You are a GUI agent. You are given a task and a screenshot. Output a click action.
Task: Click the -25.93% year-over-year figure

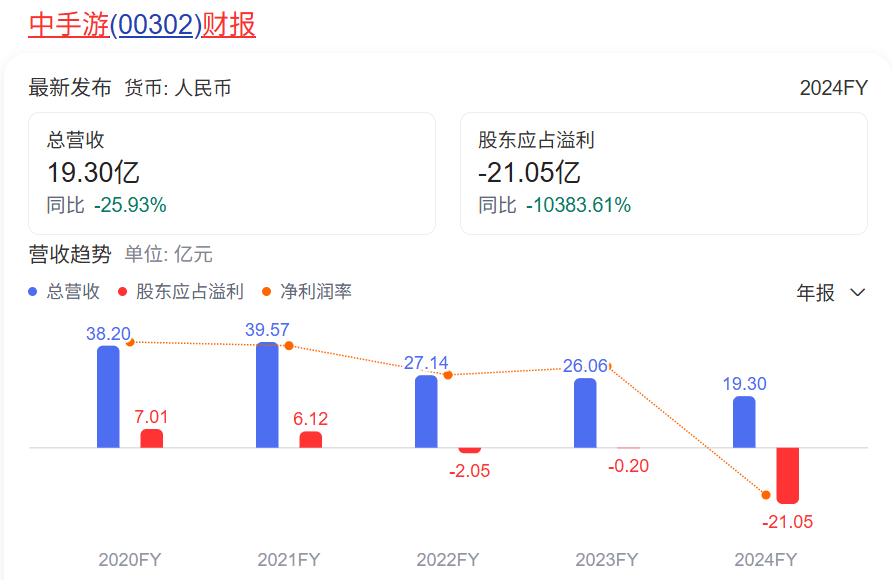[x=130, y=205]
